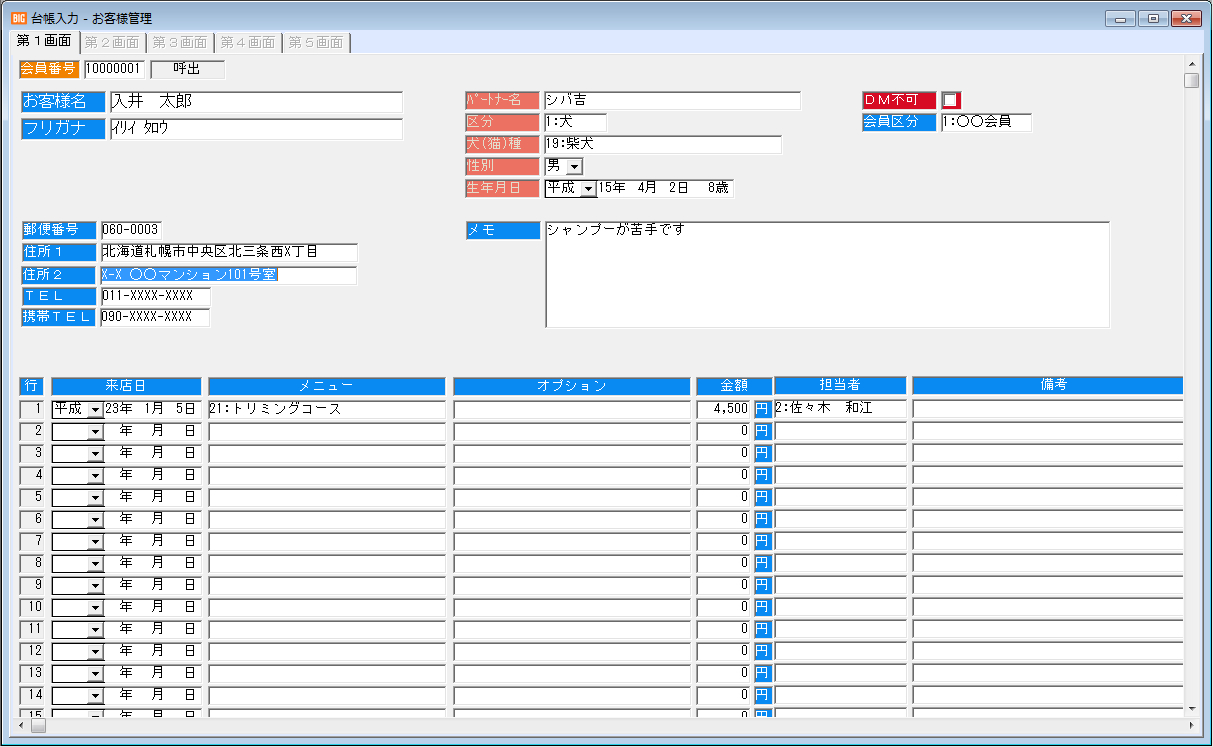The width and height of the screenshot is (1213, 747).
Task: Select the お客様名 input field
Action: click(x=256, y=102)
